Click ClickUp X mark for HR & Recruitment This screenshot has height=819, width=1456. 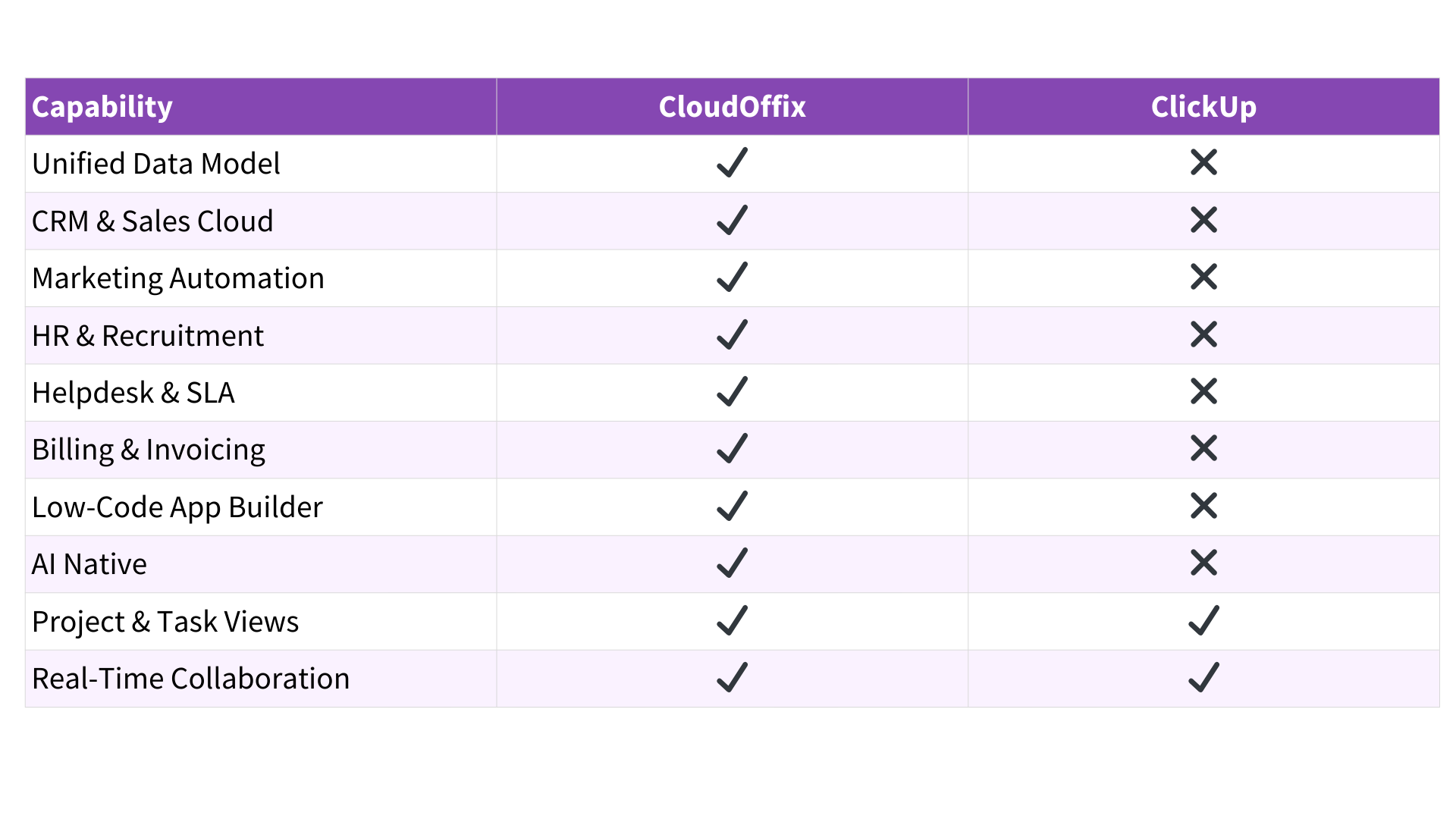[x=1203, y=335]
